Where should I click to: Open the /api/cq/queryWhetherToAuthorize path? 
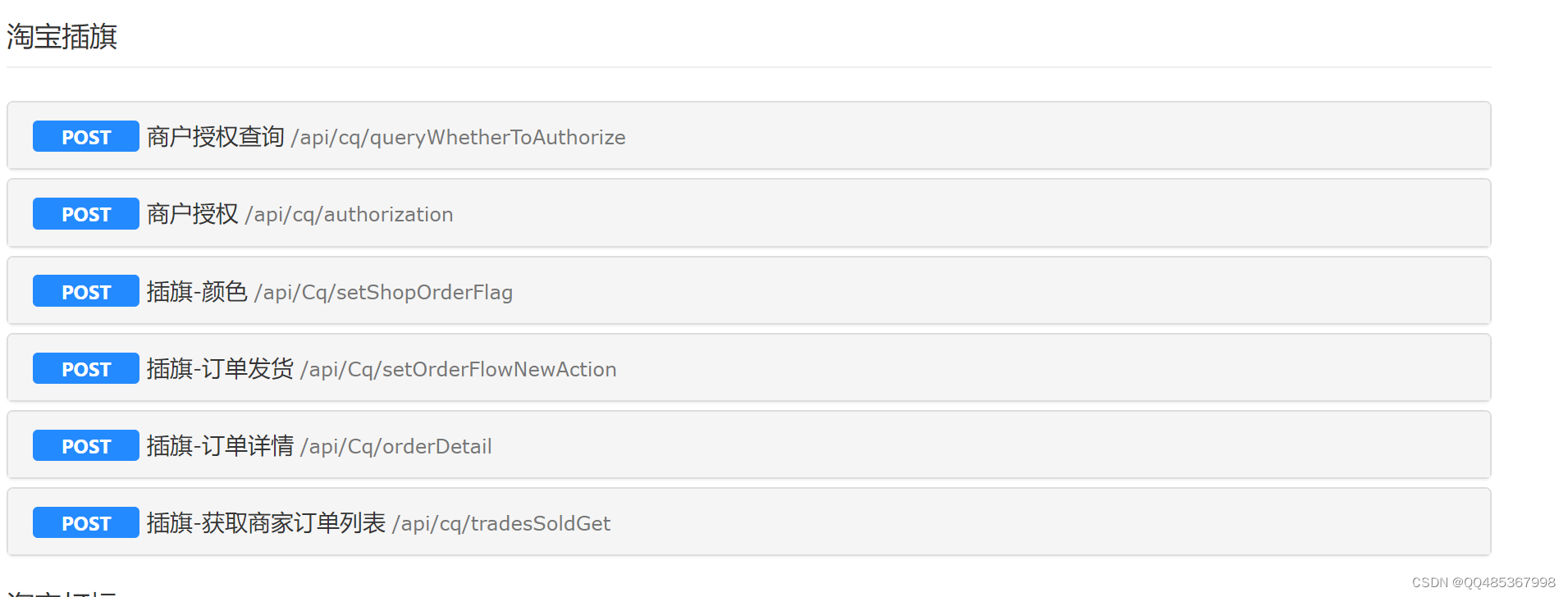(x=458, y=138)
